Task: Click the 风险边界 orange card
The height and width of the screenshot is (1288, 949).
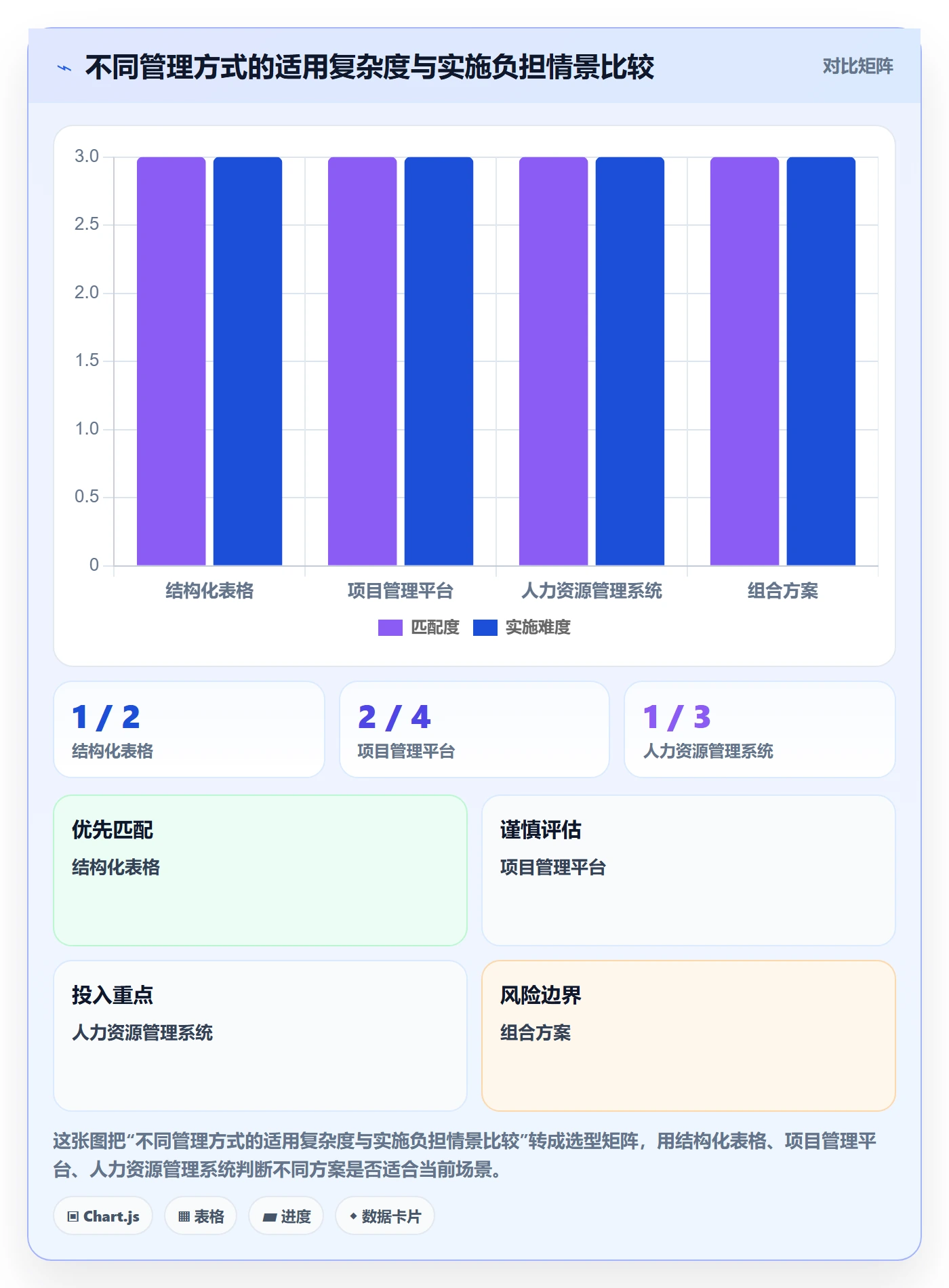Action: coord(689,1036)
